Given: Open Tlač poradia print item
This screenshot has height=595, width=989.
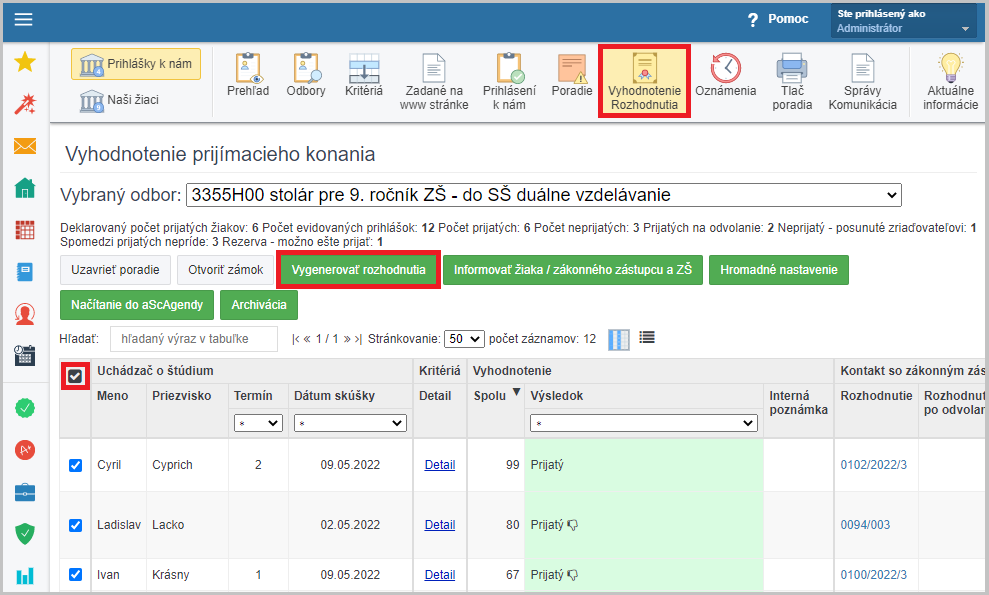Looking at the screenshot, I should coord(792,82).
